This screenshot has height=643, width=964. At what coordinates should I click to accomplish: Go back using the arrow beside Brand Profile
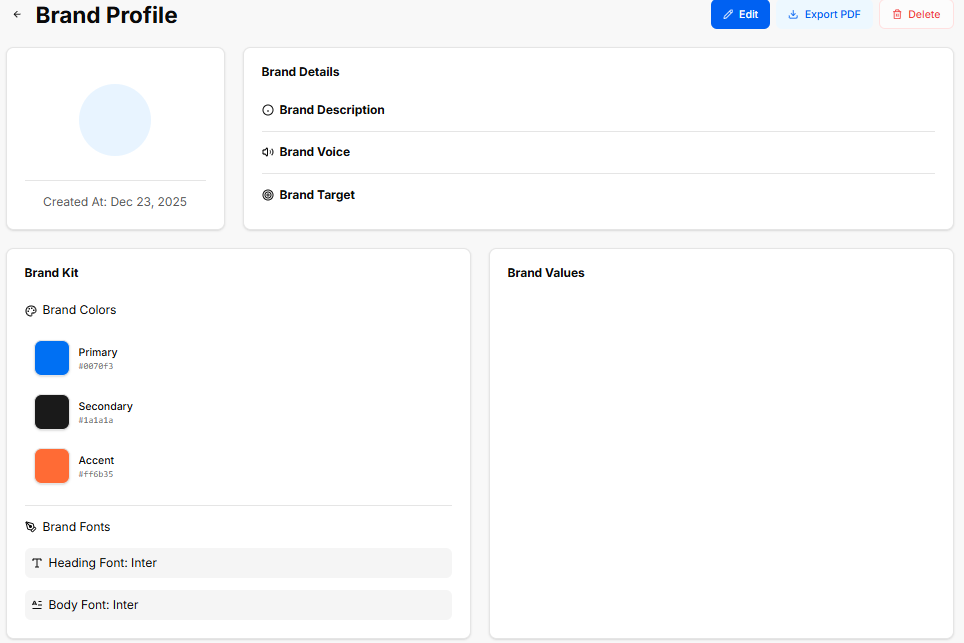pos(17,14)
